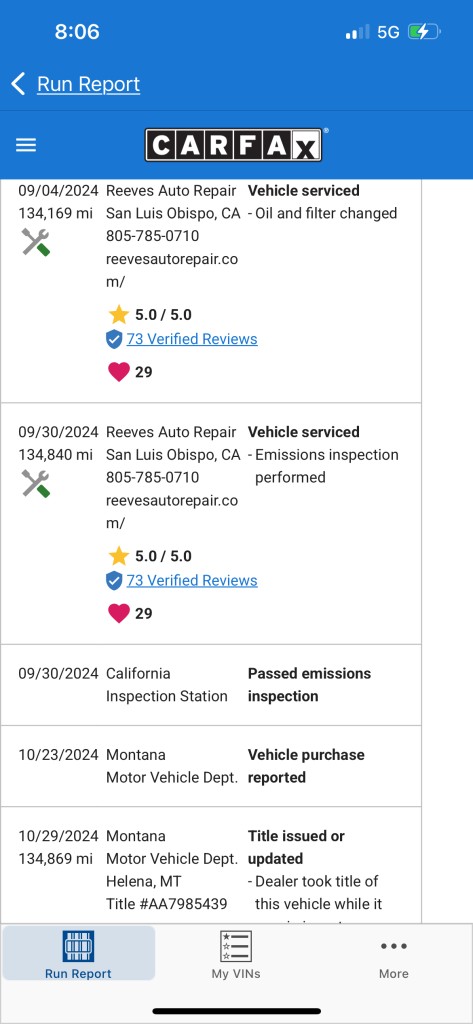Tap the back chevron beside Run Report
Viewport: 473px width, 1024px height.
18,84
